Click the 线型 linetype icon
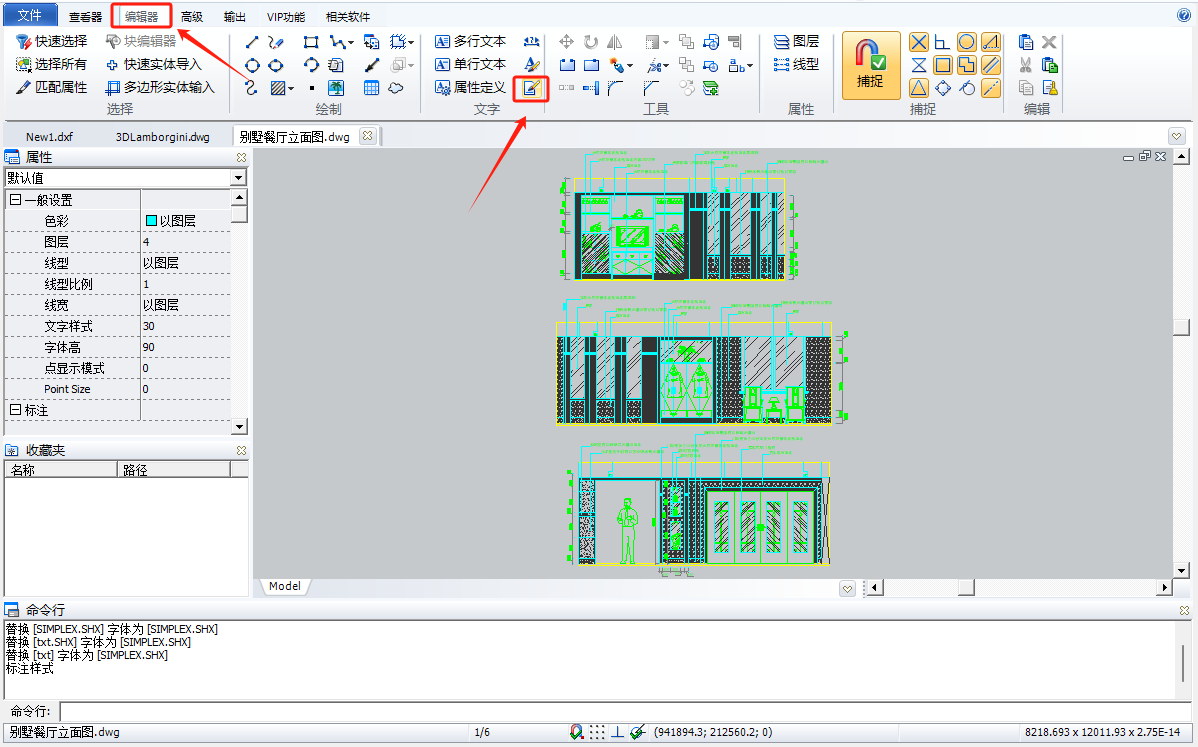This screenshot has height=747, width=1198. 796,65
